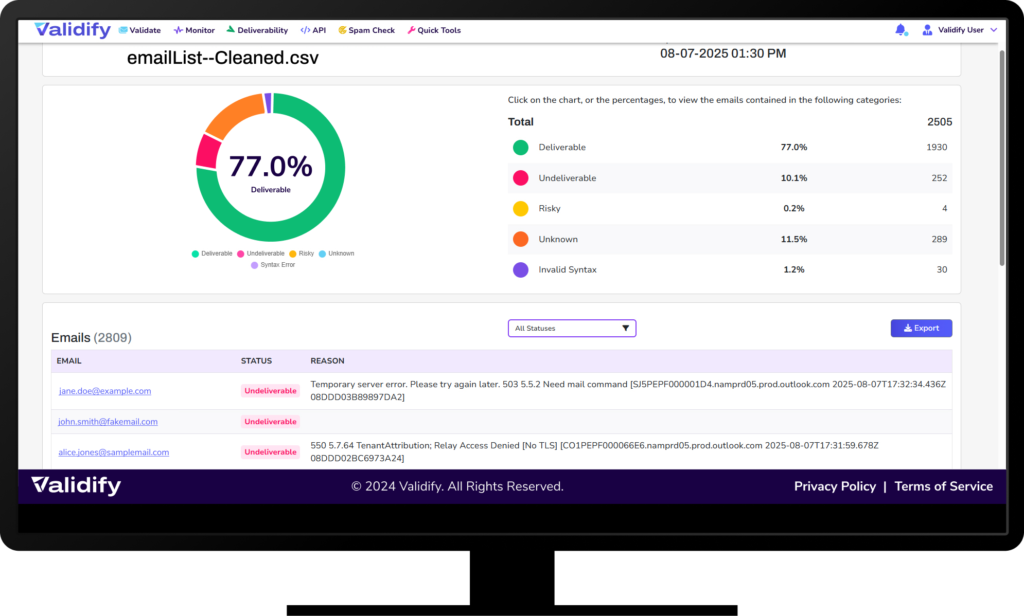The width and height of the screenshot is (1024, 616).
Task: Click the Export button
Action: point(921,328)
